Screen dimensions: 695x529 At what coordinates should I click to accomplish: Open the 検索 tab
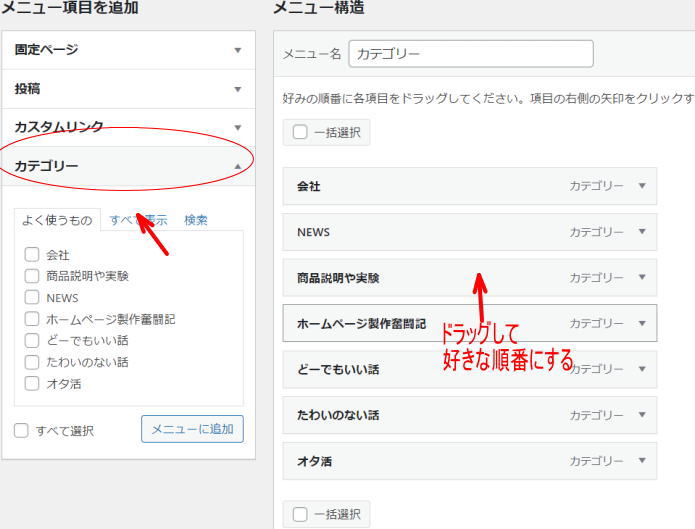click(196, 220)
